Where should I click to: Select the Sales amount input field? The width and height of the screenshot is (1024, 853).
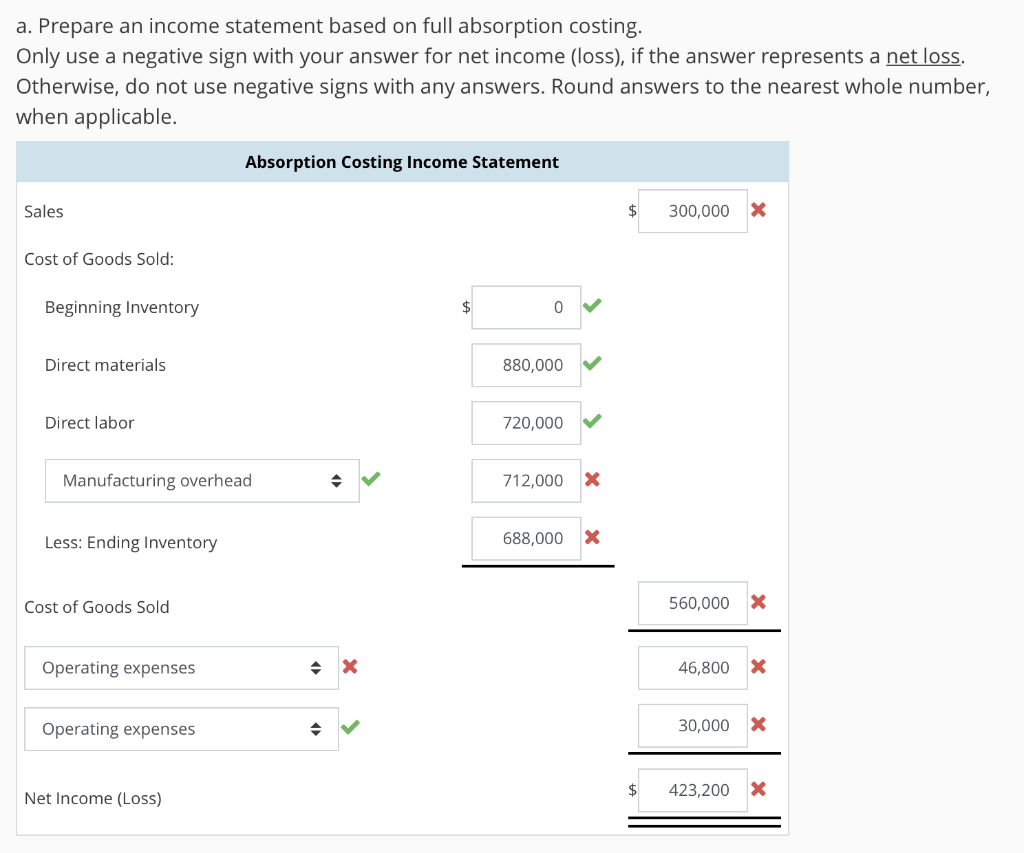(x=692, y=210)
